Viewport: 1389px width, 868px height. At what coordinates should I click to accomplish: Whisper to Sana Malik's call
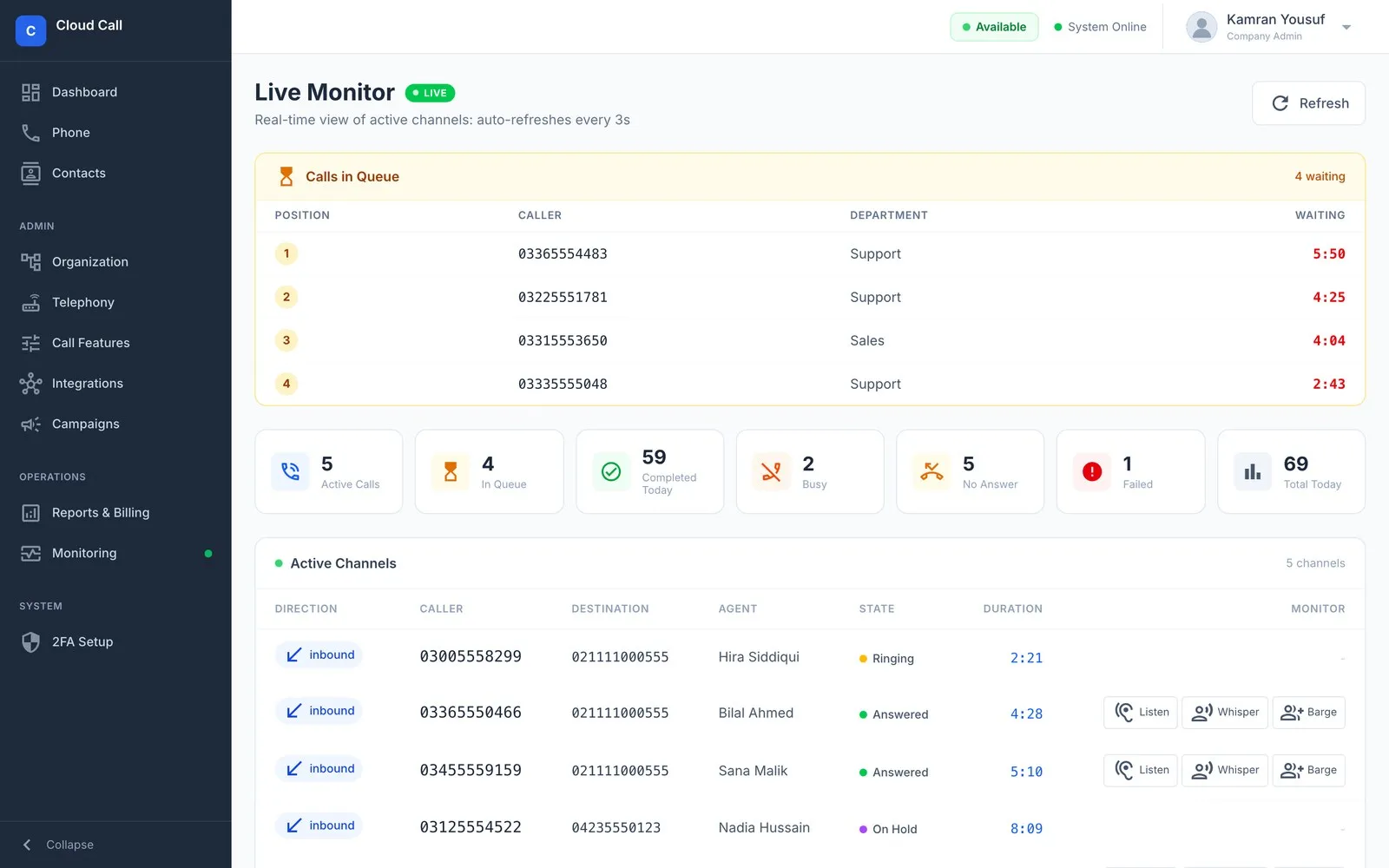coord(1225,771)
